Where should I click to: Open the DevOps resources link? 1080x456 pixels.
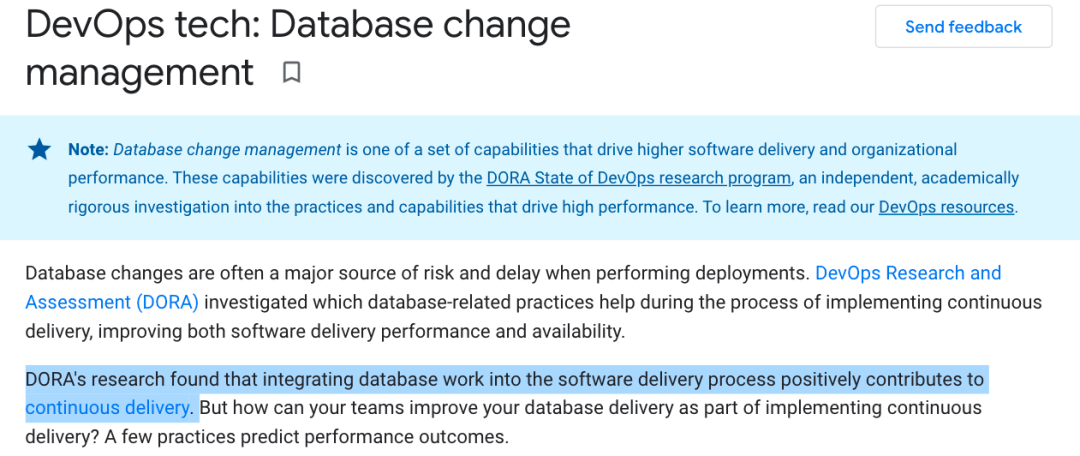click(x=946, y=207)
